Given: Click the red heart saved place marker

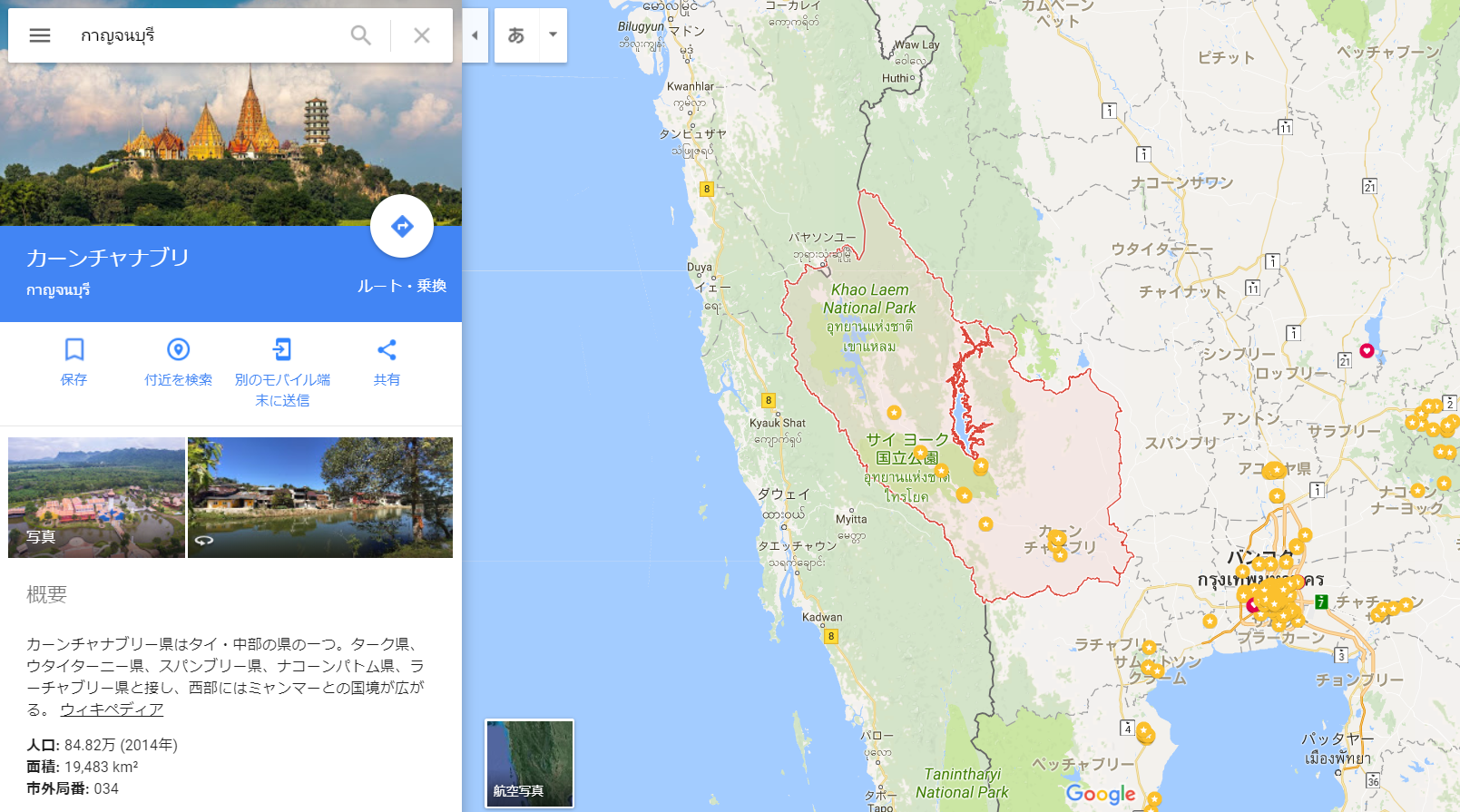Looking at the screenshot, I should point(1367,350).
